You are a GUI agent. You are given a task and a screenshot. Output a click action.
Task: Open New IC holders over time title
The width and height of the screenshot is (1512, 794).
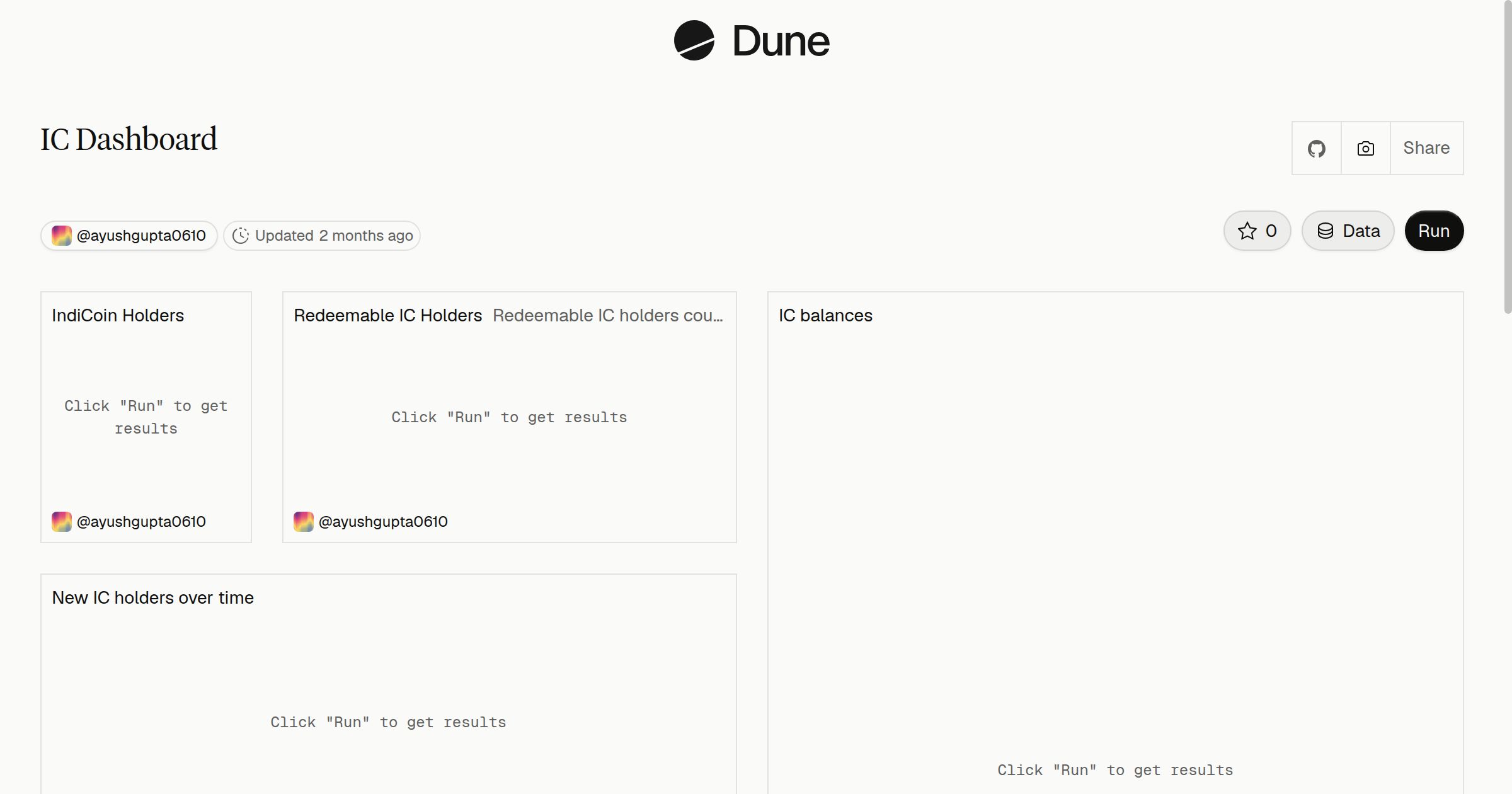coord(152,597)
